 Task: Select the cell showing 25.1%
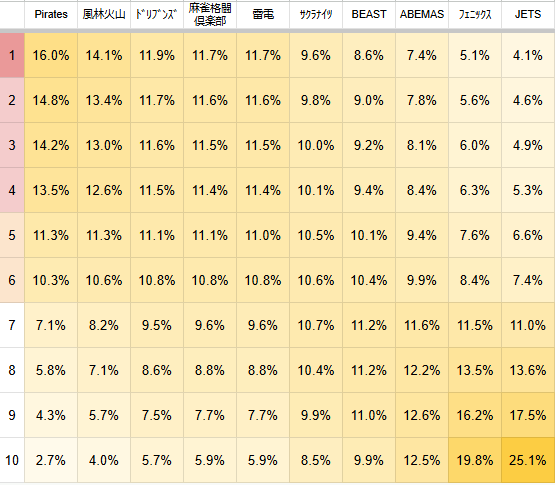pyautogui.click(x=528, y=460)
